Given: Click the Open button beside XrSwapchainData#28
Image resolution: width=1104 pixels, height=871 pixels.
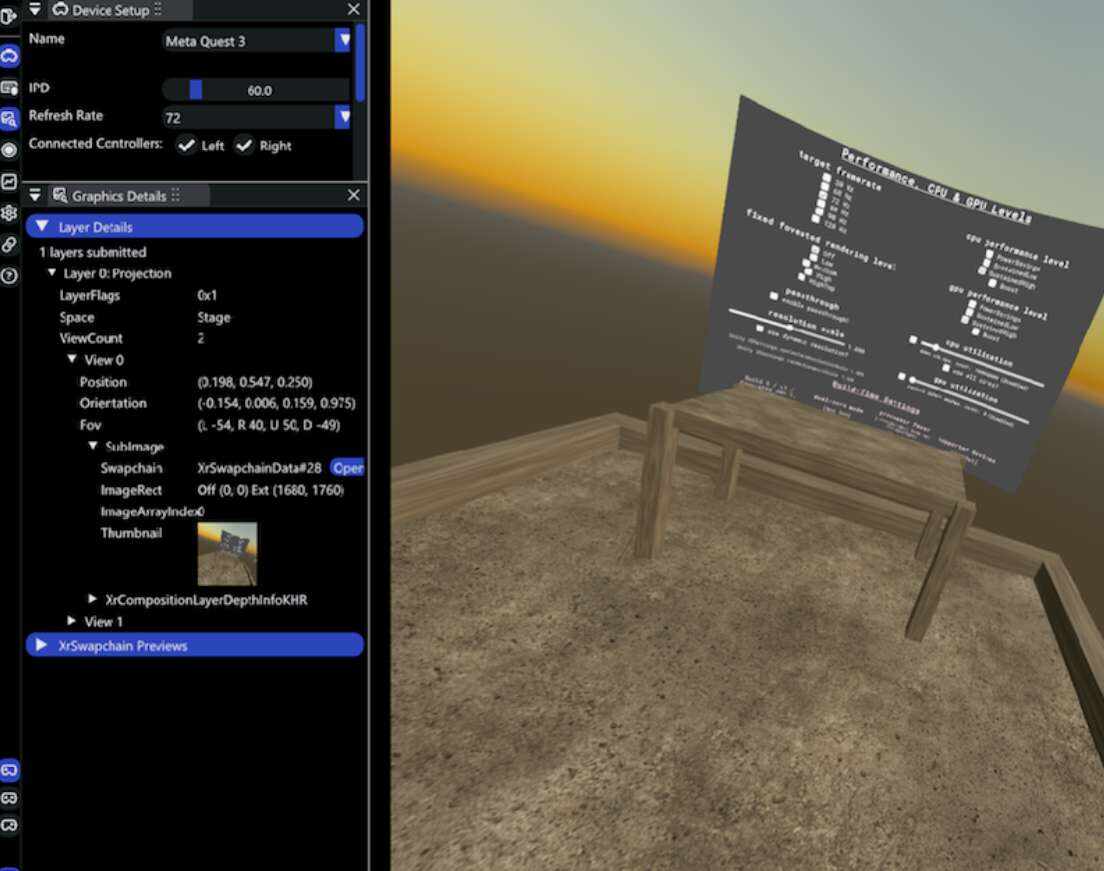Looking at the screenshot, I should coord(347,468).
